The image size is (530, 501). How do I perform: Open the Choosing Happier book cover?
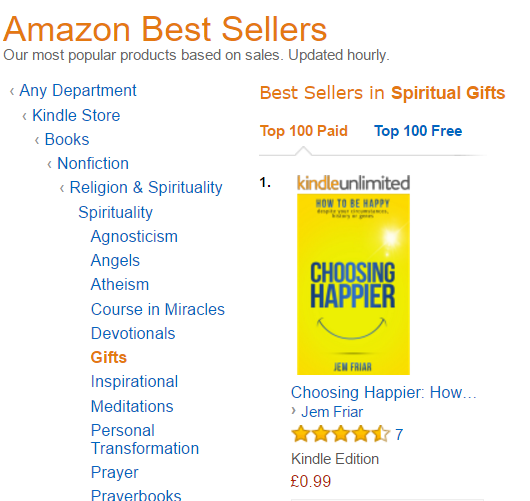[x=353, y=284]
